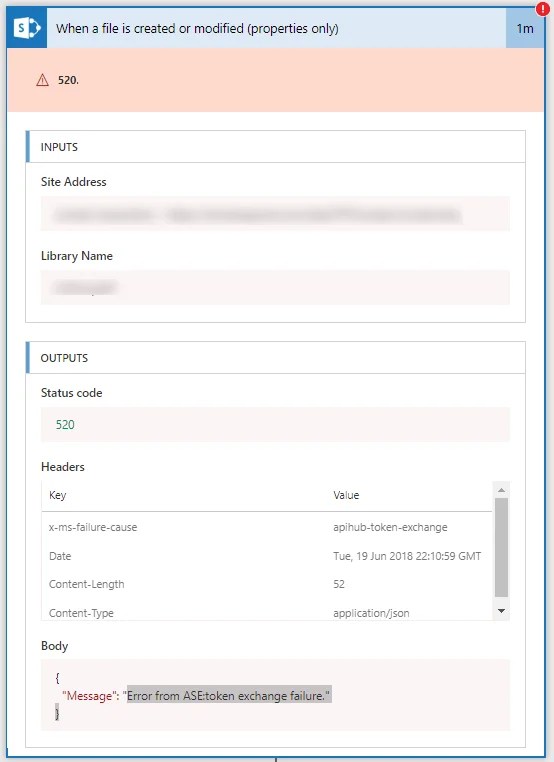Screen dimensions: 554x762
Task: Click the SharePoint trigger icon
Action: [x=27, y=28]
